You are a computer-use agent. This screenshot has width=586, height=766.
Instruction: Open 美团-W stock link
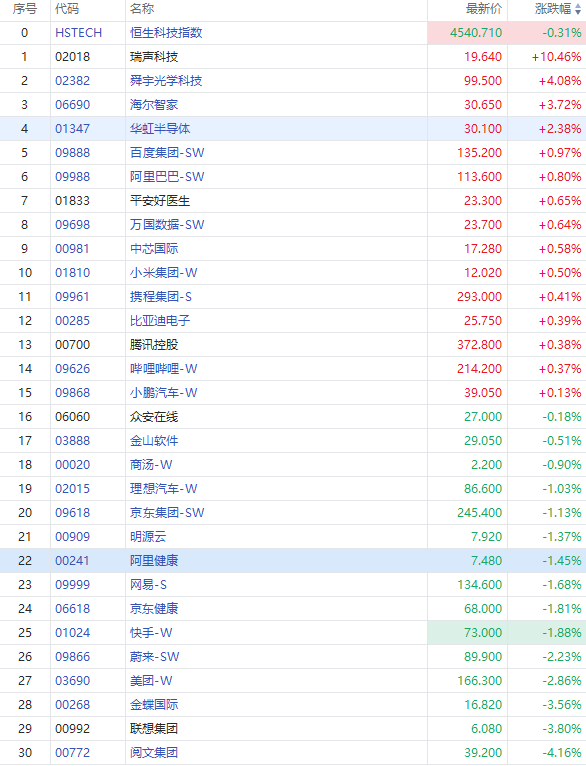click(x=151, y=681)
